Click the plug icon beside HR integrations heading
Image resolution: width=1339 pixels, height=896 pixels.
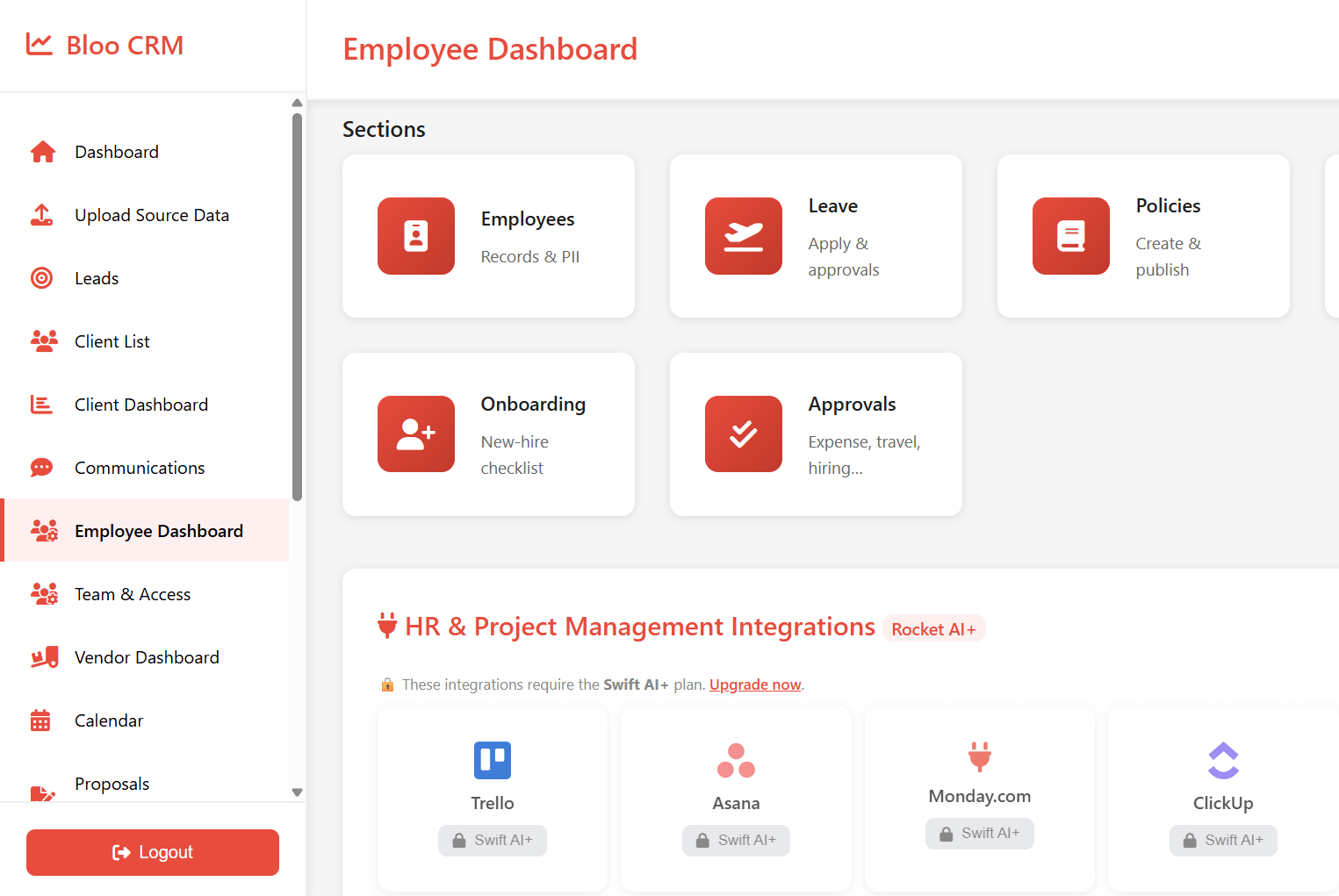[x=387, y=626]
